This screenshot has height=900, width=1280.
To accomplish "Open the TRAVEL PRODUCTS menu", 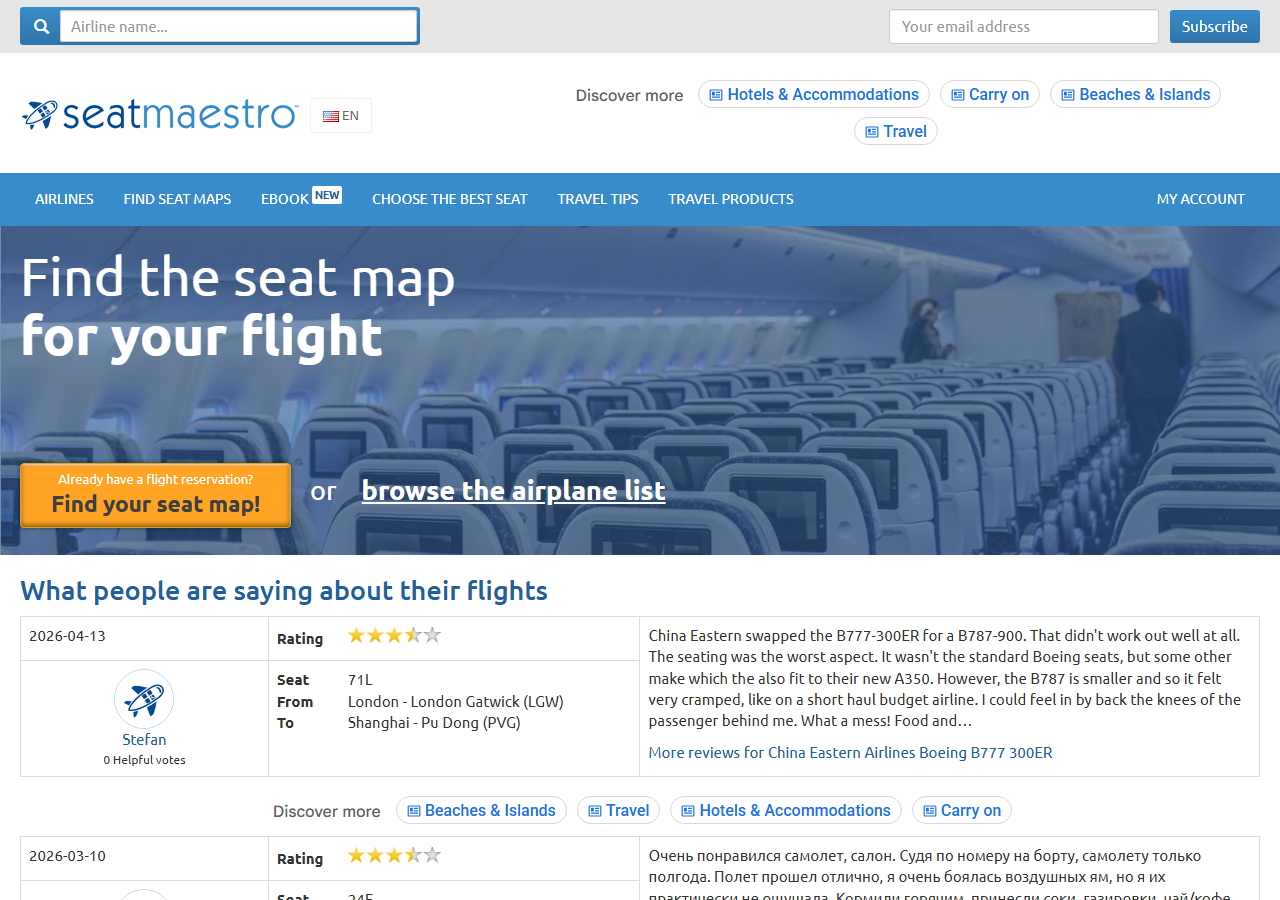I will (x=731, y=199).
